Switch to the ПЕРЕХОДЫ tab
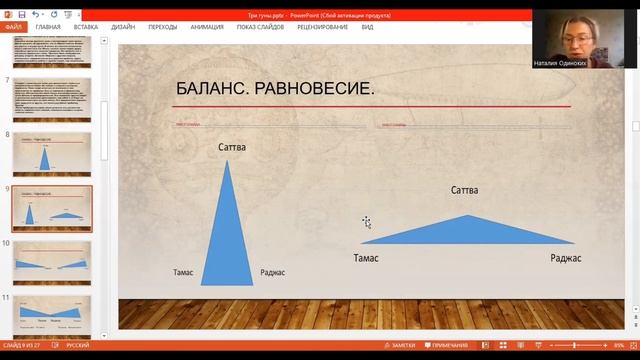The width and height of the screenshot is (640, 360). pos(162,27)
